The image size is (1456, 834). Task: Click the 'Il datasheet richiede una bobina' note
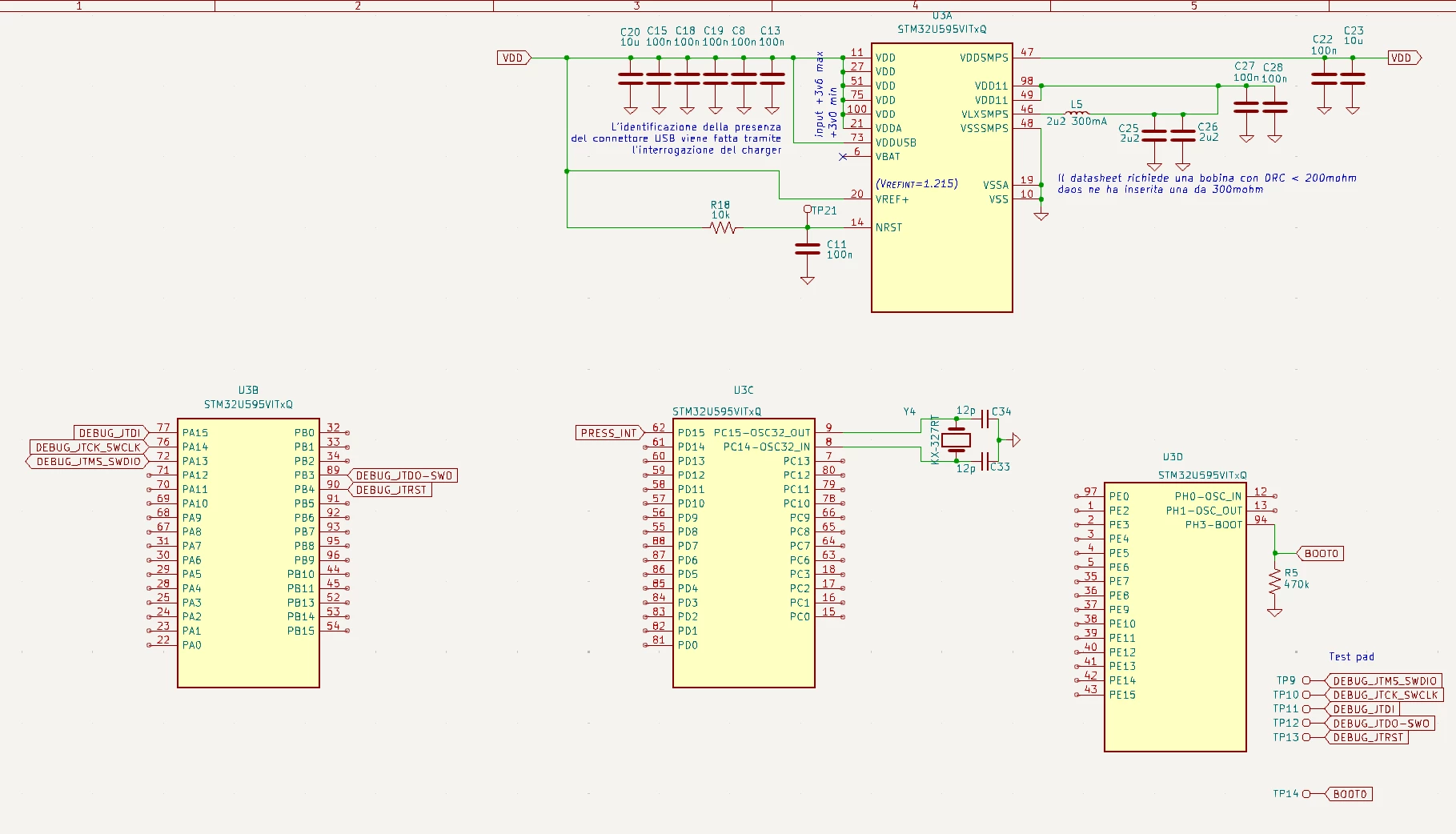(1207, 184)
